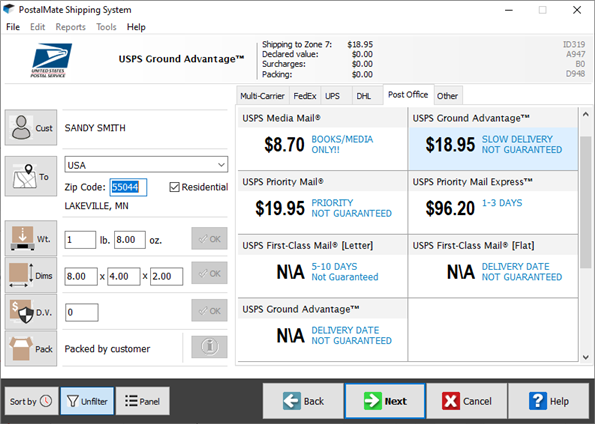Open Sort by clock option
Screen dimensions: 595x424
pos(31,401)
